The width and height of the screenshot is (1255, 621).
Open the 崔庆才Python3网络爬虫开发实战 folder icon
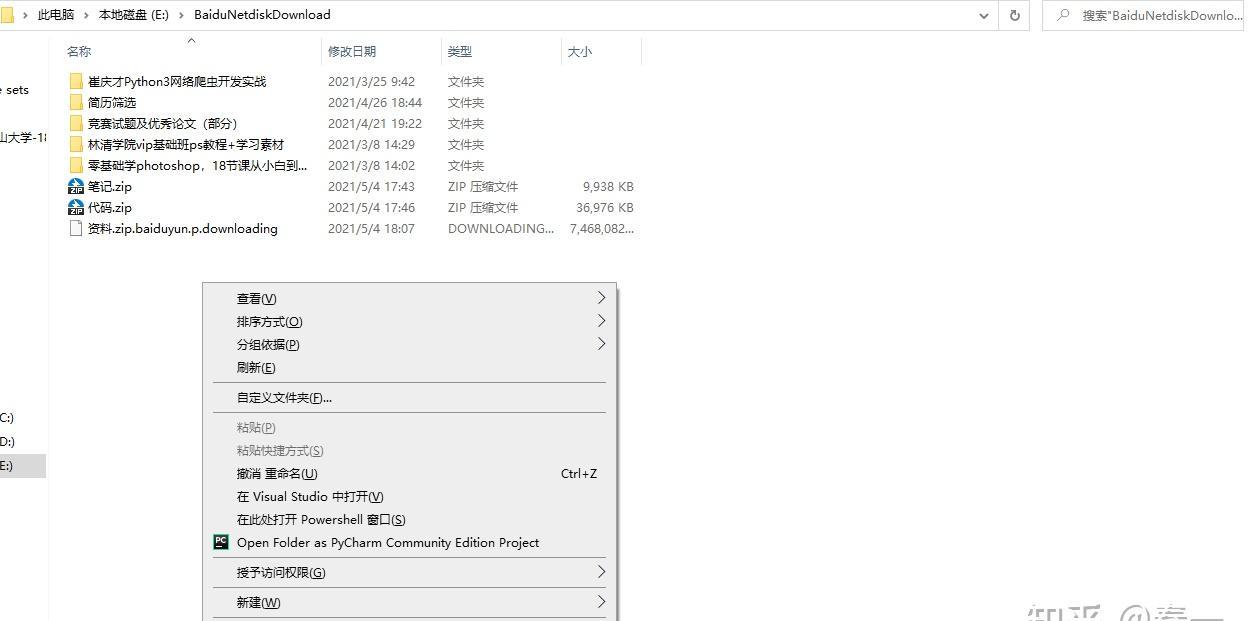[x=78, y=81]
